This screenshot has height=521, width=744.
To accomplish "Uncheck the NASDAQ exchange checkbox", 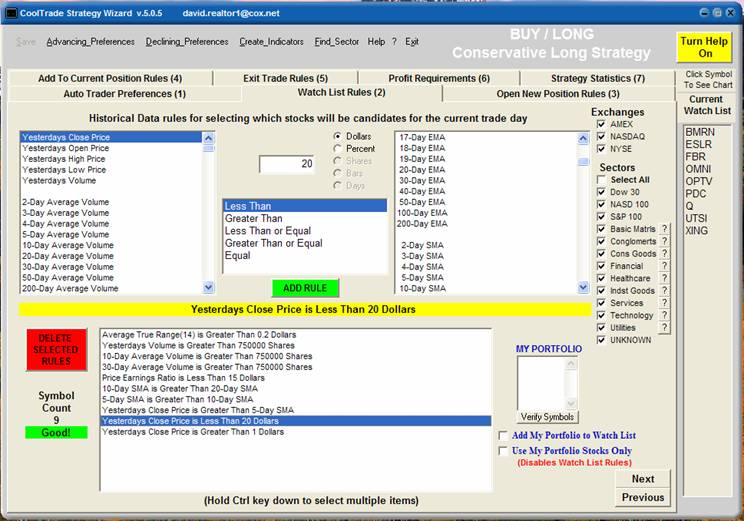I will pyautogui.click(x=601, y=136).
